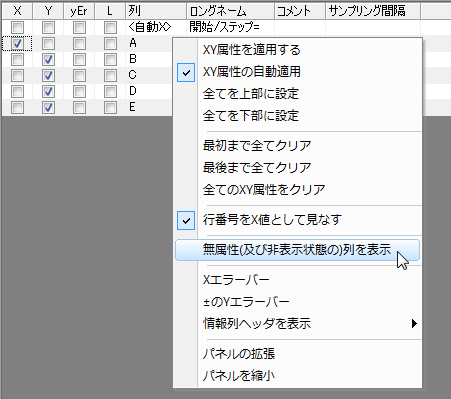Screen dimensions: 451x399
Task: Select column name E in the list
Action: click(132, 107)
